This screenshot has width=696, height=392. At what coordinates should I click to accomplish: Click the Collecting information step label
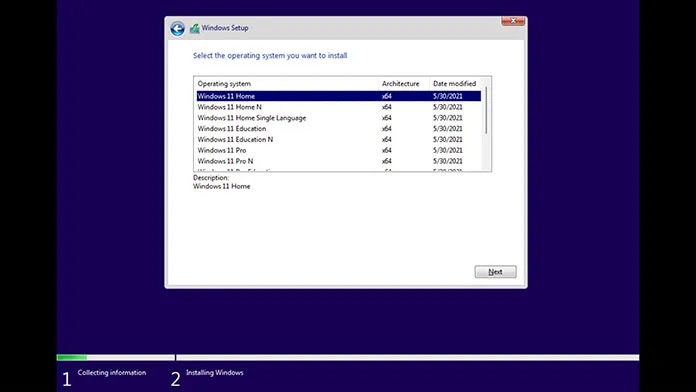(x=112, y=372)
